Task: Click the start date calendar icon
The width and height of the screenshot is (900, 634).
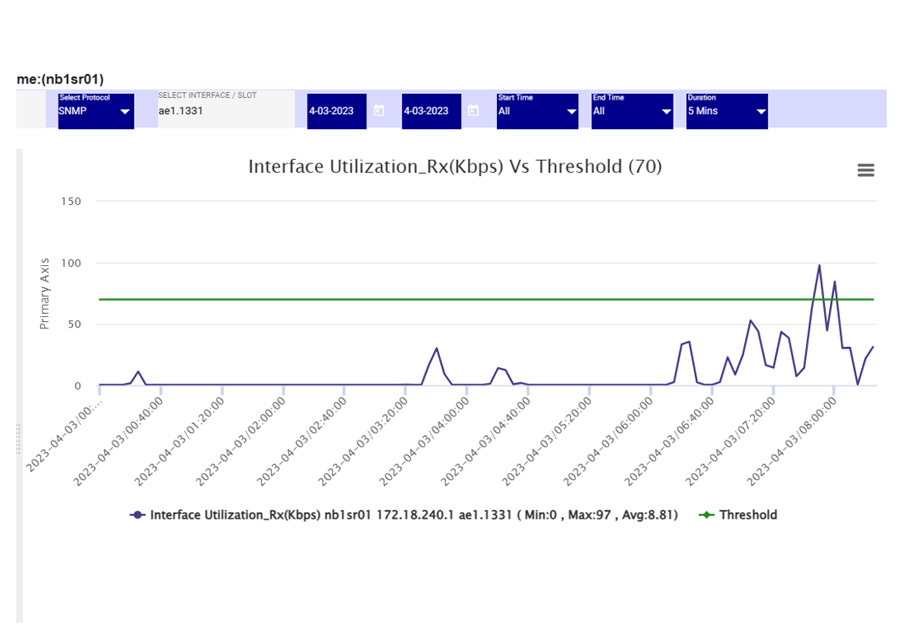Action: 379,111
